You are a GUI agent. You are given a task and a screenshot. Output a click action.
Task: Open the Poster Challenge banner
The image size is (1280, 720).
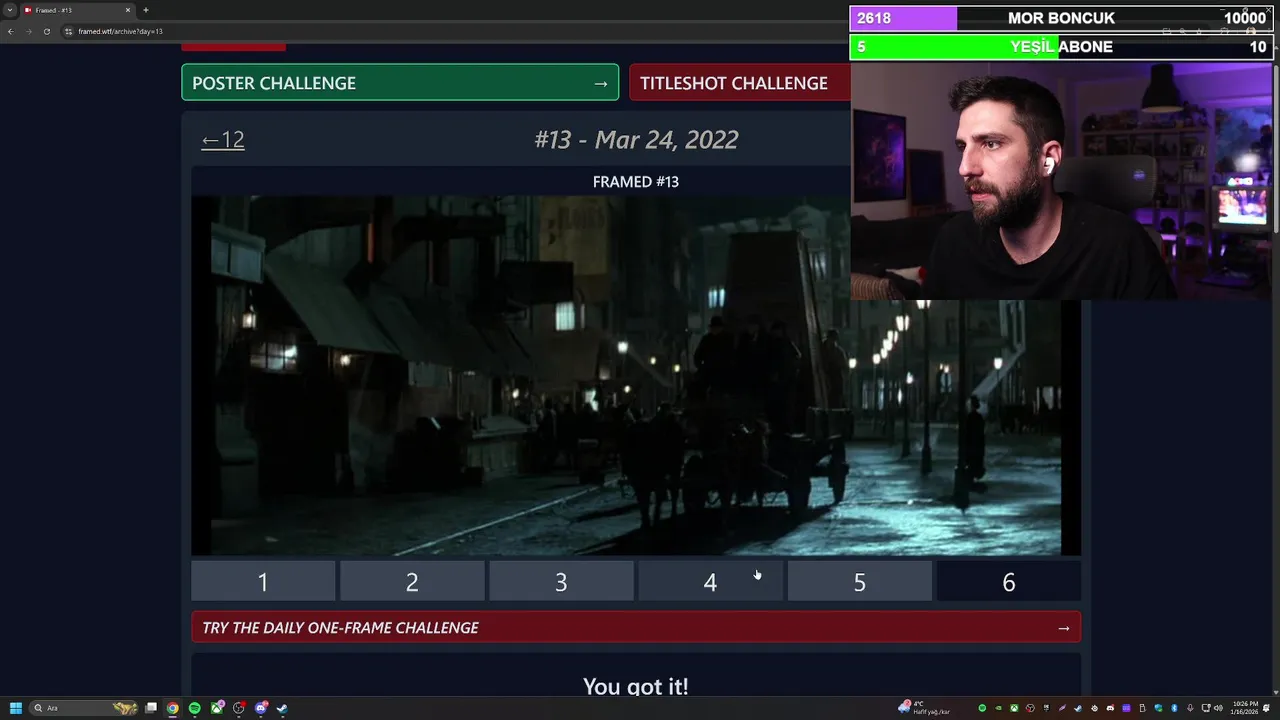click(x=400, y=83)
